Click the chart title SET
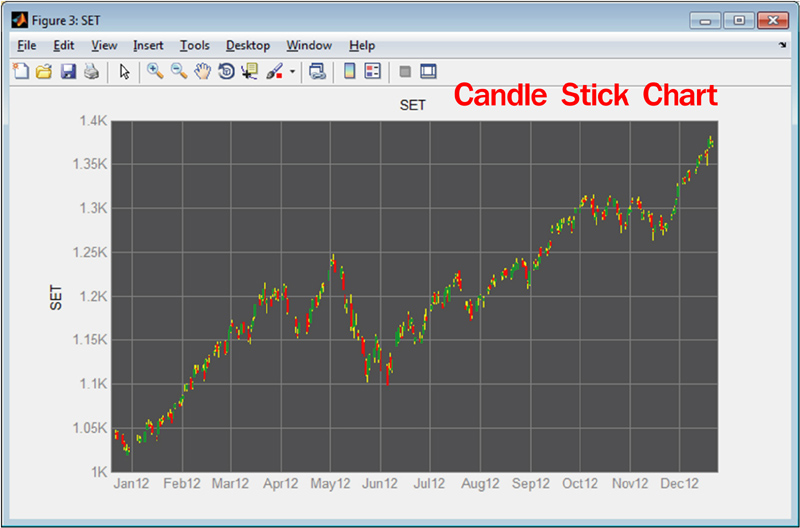The image size is (800, 528). click(412, 105)
